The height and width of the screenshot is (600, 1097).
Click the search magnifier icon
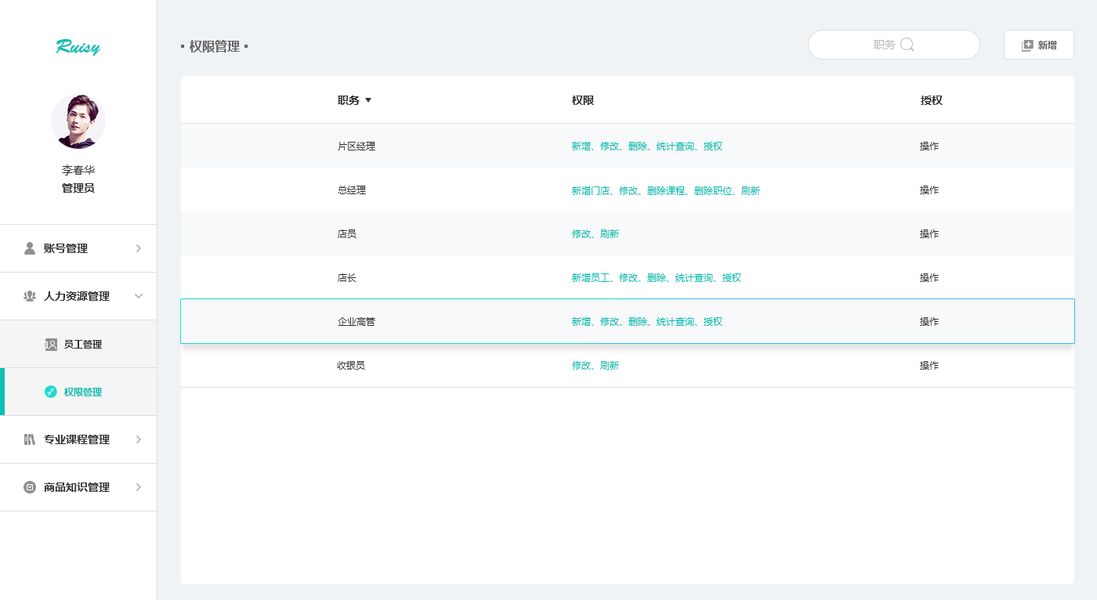tap(907, 45)
